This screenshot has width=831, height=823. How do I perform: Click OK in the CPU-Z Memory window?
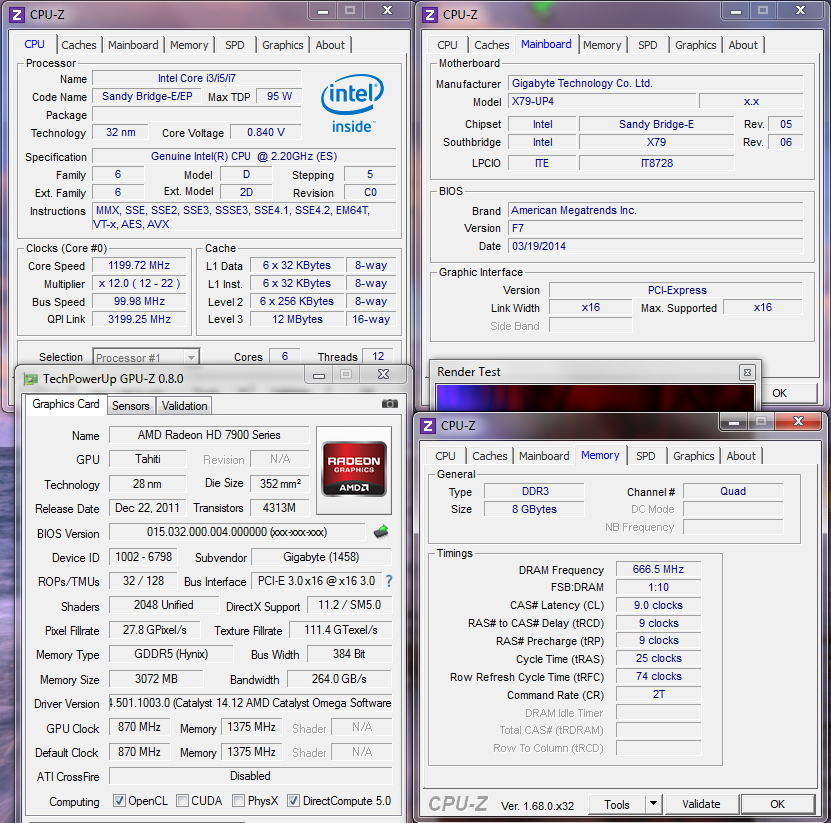click(x=777, y=804)
